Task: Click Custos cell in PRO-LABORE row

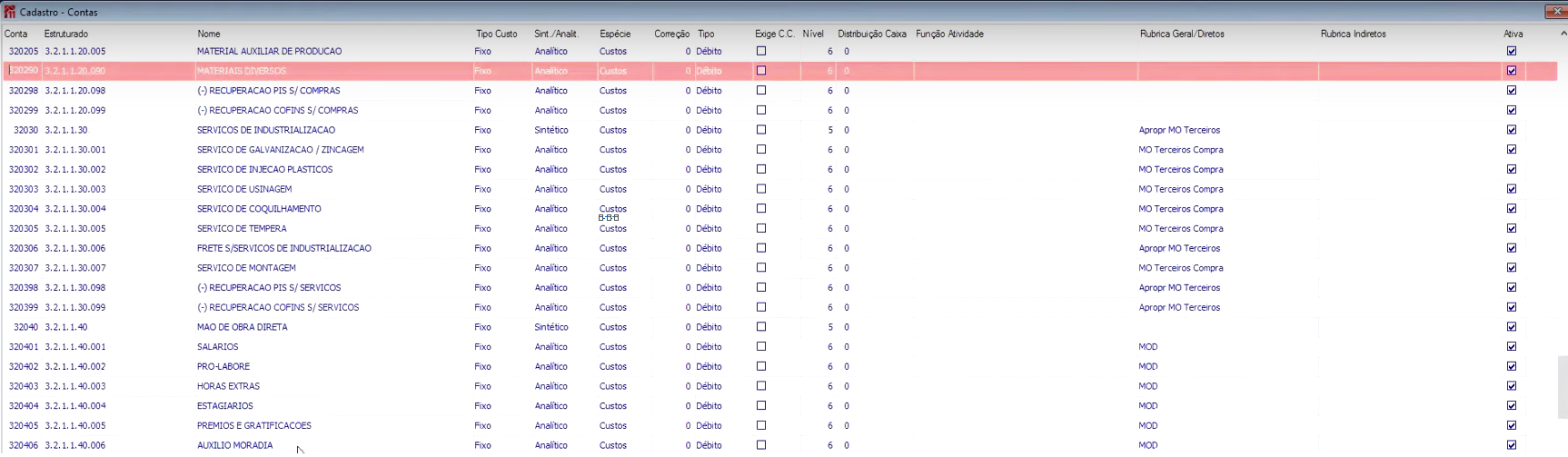Action: 613,367
